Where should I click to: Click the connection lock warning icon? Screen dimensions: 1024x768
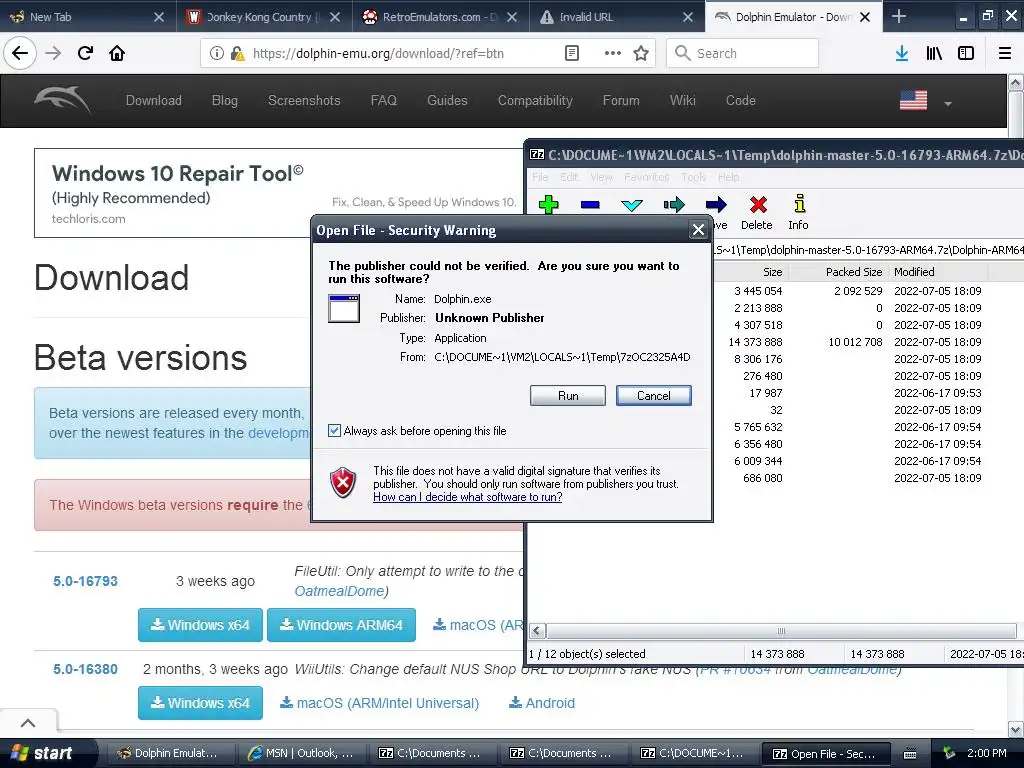click(238, 53)
